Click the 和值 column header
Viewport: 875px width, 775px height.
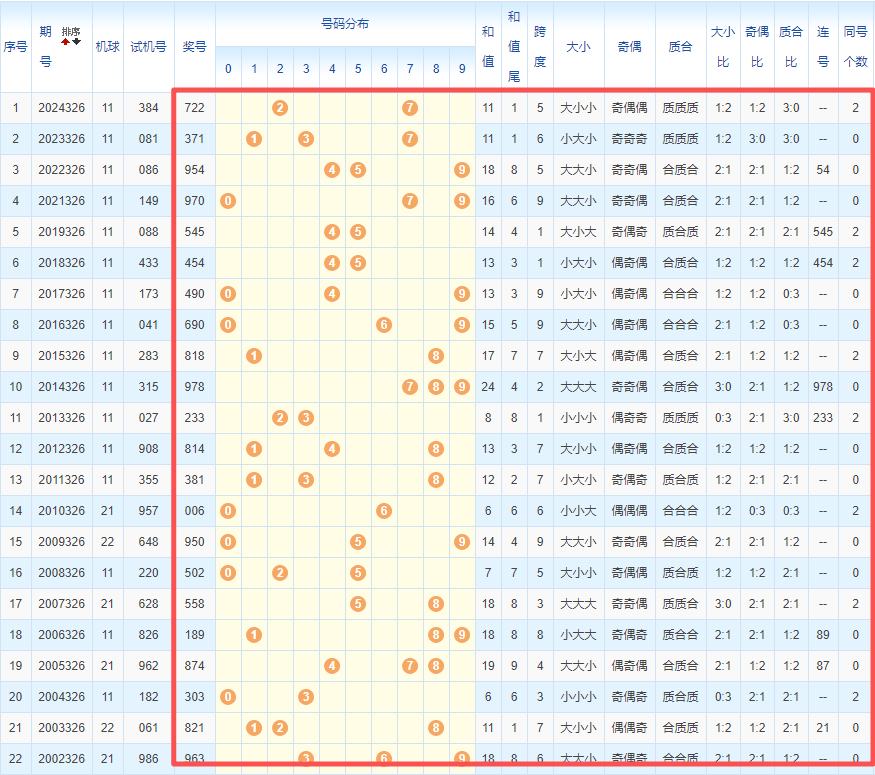(x=488, y=46)
